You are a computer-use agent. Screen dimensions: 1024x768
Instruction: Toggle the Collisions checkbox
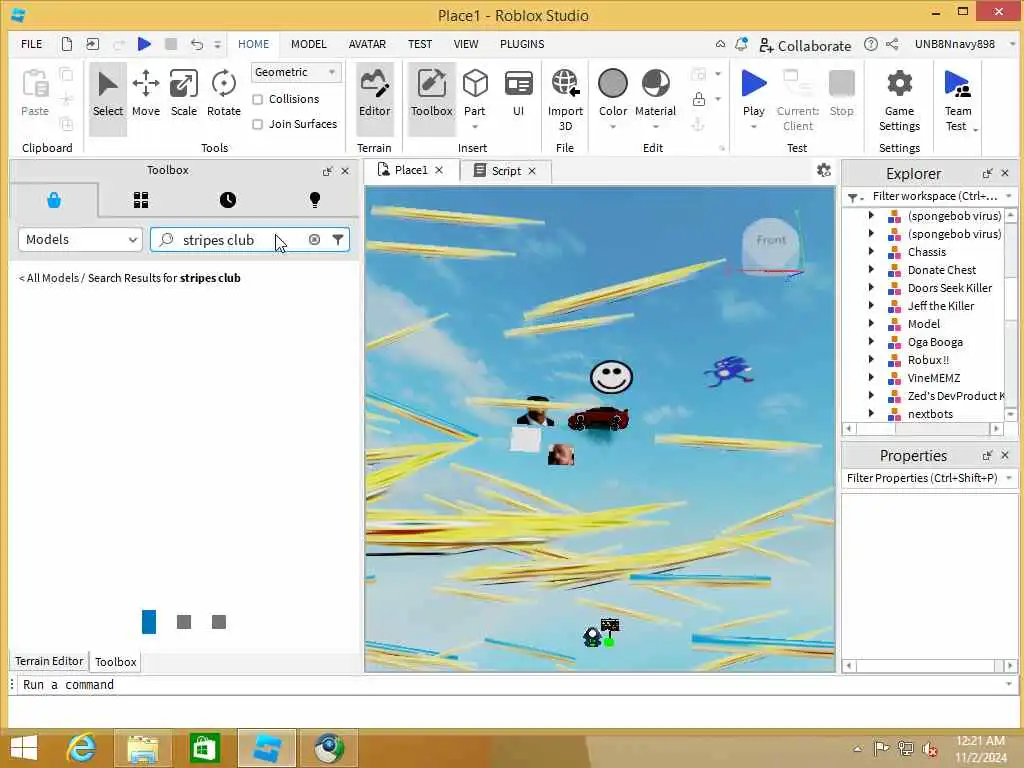click(x=257, y=99)
